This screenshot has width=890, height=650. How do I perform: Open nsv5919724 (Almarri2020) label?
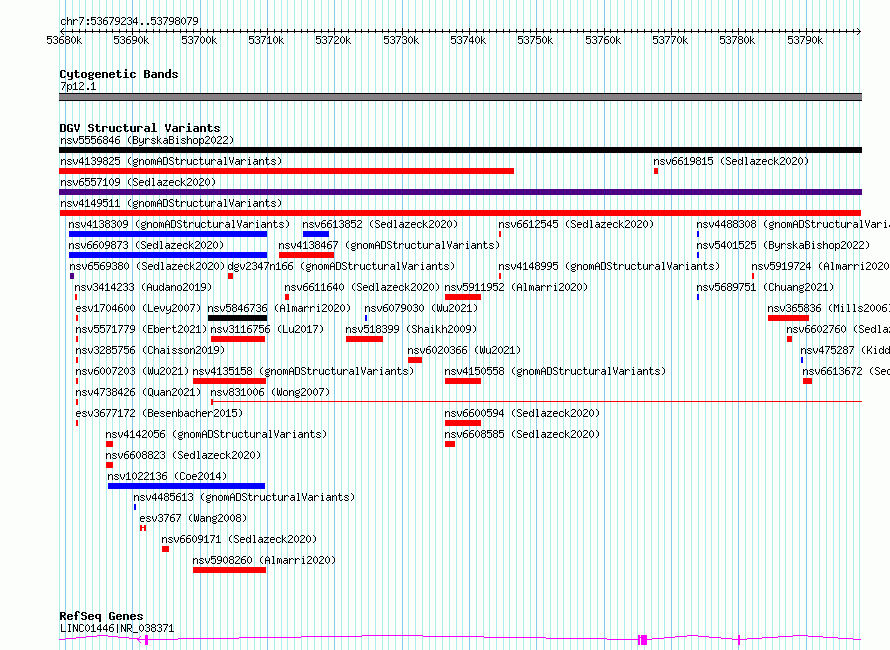point(821,266)
